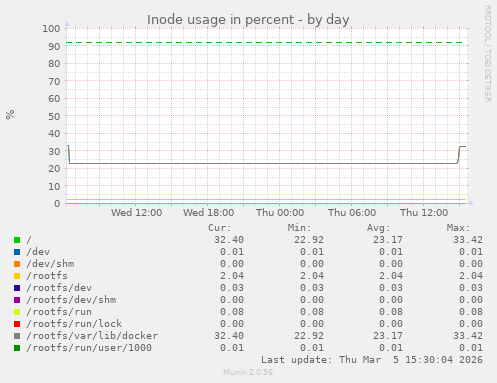Click the 30 y-axis label
This screenshot has height=383, width=497.
point(54,151)
